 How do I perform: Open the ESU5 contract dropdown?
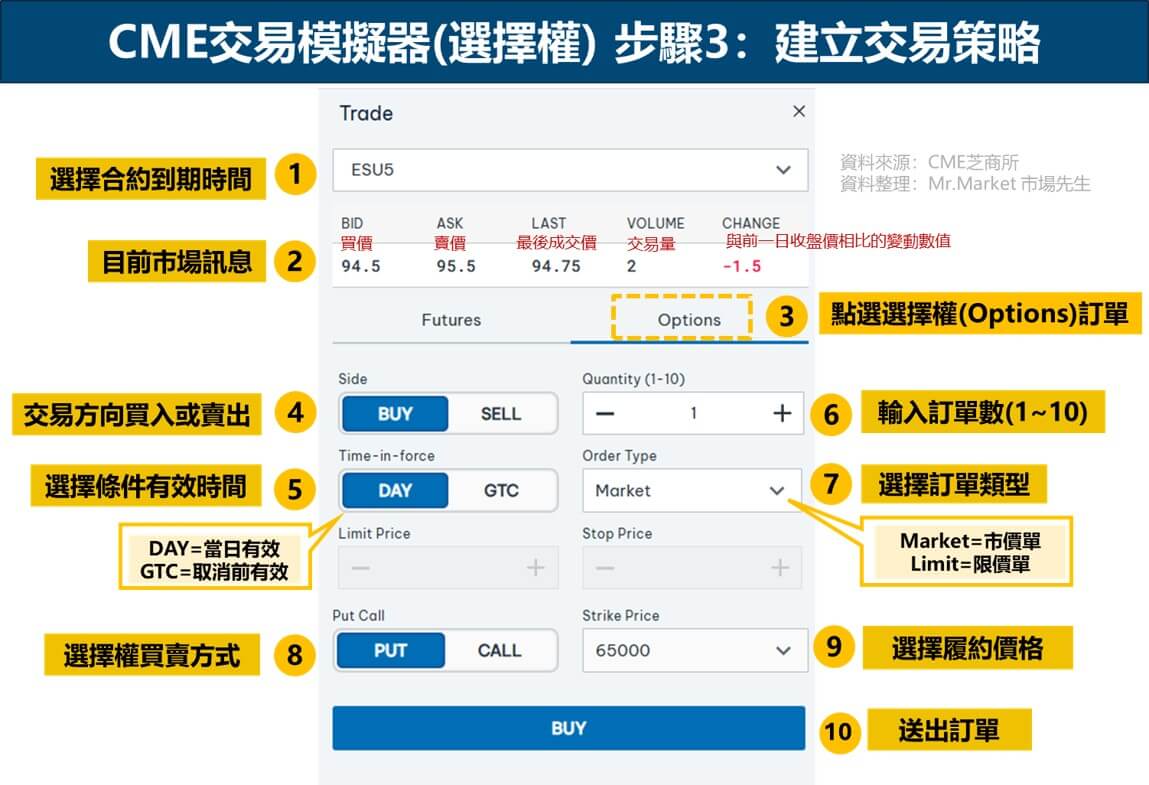[570, 170]
